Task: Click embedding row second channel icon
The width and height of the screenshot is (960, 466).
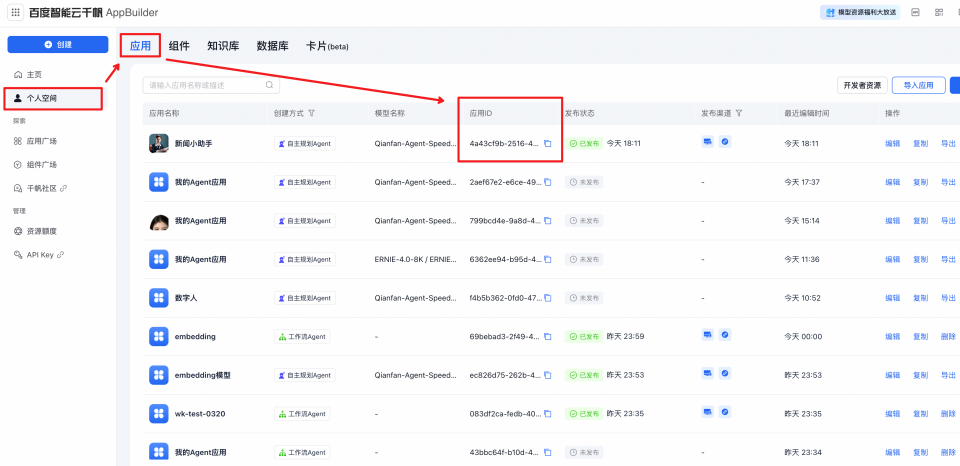Action: point(725,334)
